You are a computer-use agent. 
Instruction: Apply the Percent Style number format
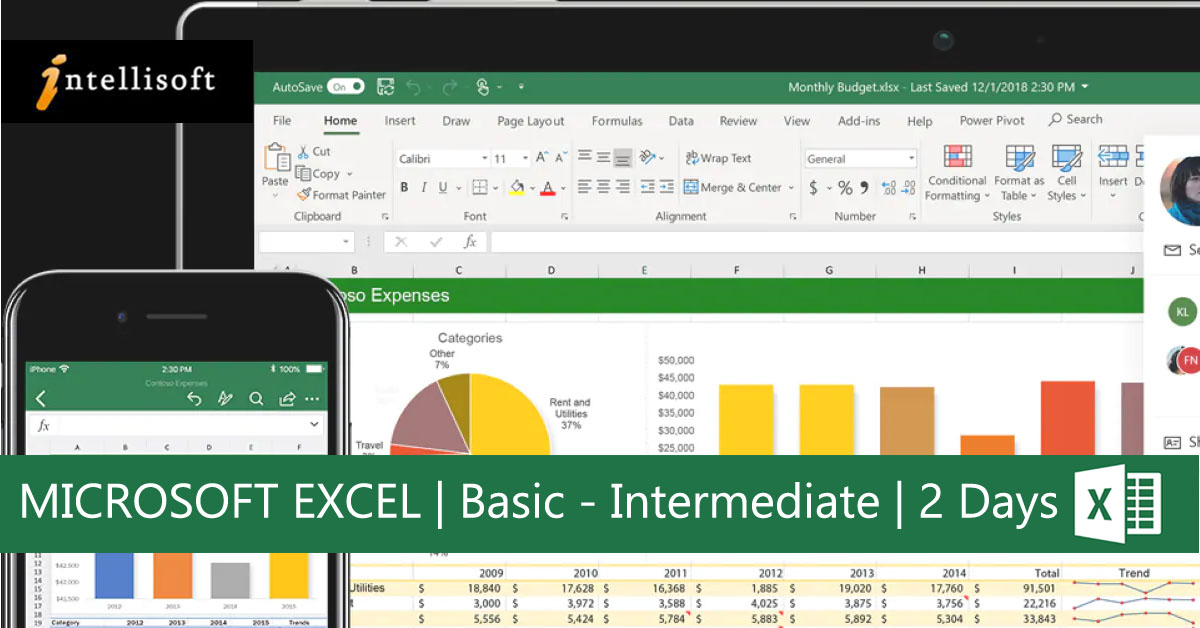845,188
